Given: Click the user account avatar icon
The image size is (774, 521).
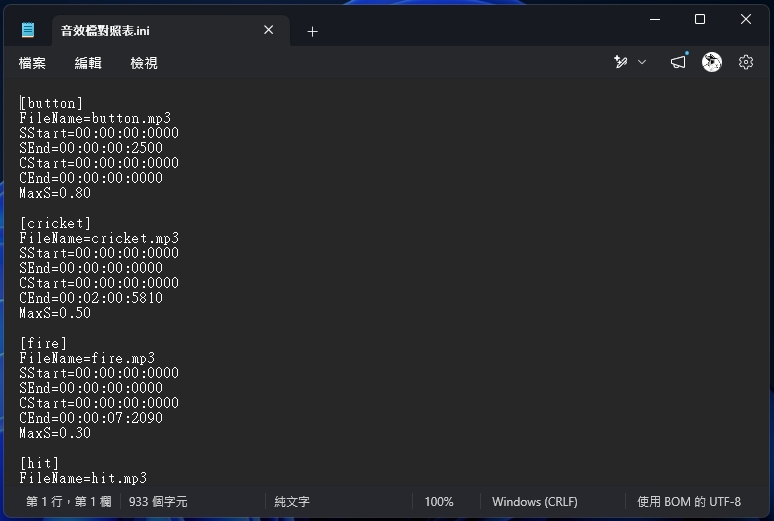Looking at the screenshot, I should [712, 62].
